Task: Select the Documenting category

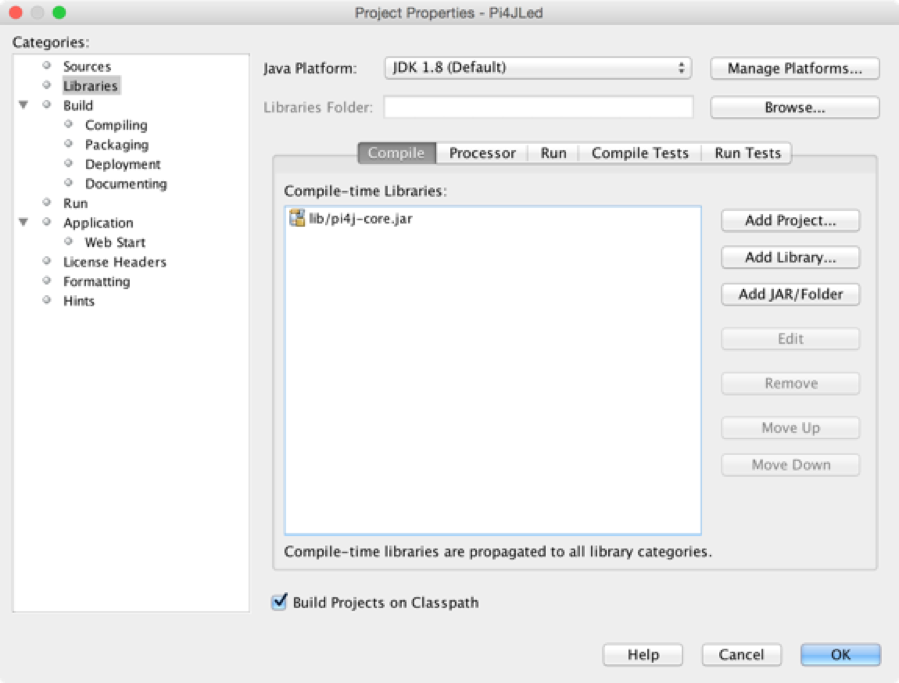Action: click(126, 184)
